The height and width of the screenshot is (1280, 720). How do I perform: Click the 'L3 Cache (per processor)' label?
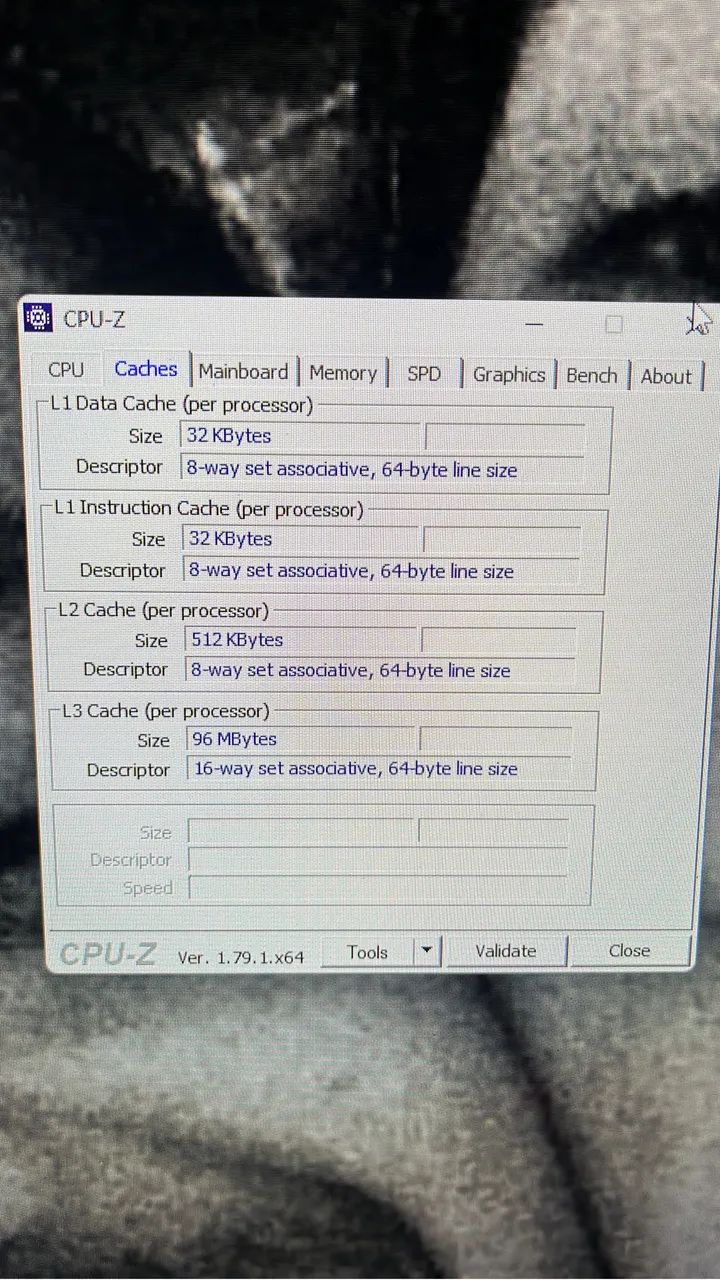[x=165, y=711]
